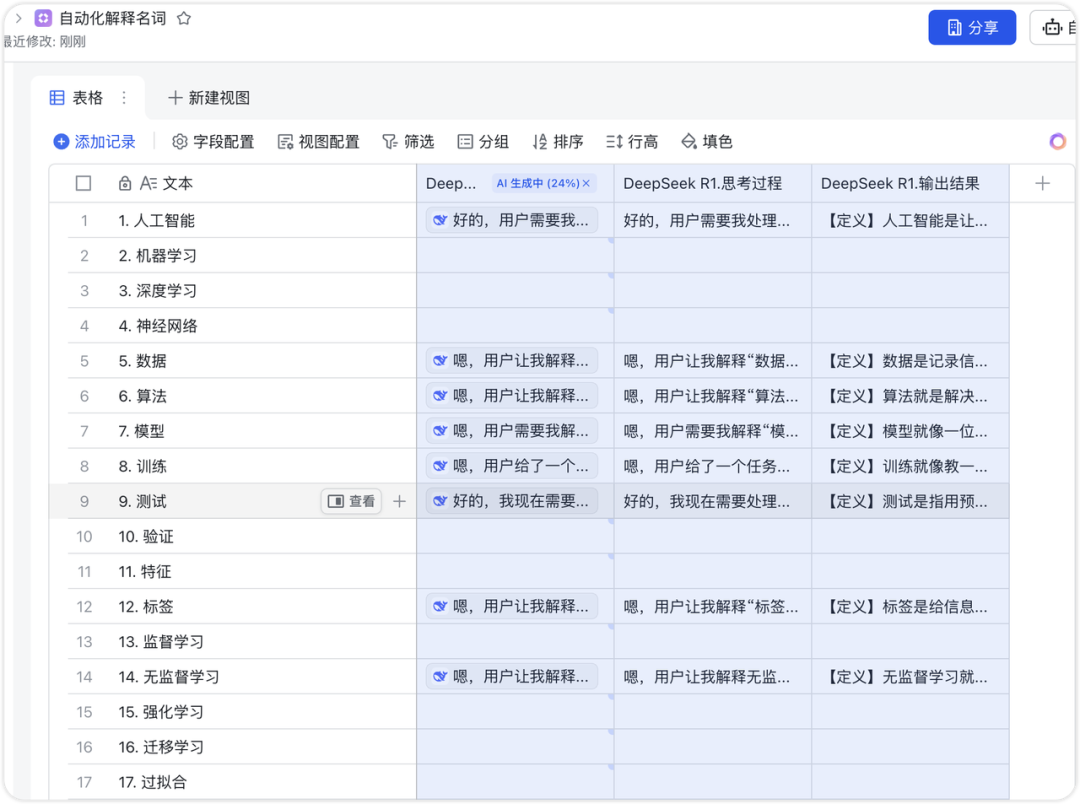1080x804 pixels.
Task: Click DeepSeek icon in row 12 标签 cell
Action: click(x=439, y=606)
